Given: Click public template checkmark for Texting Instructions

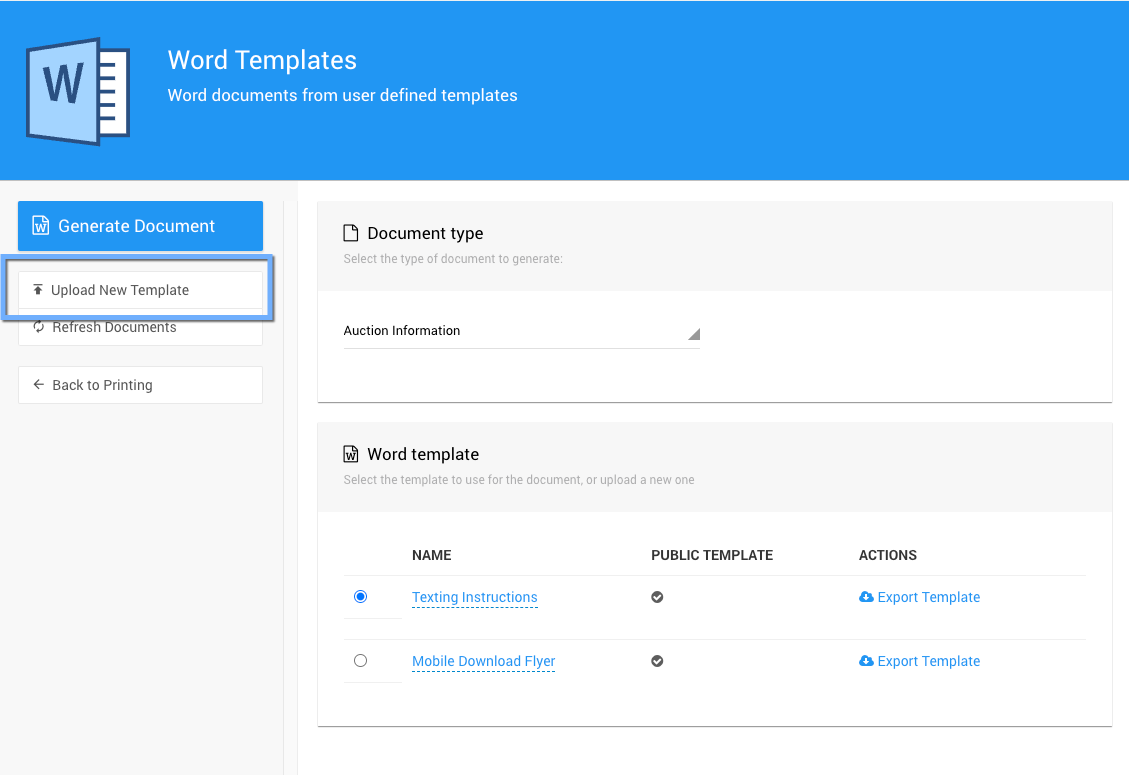Looking at the screenshot, I should pos(657,597).
